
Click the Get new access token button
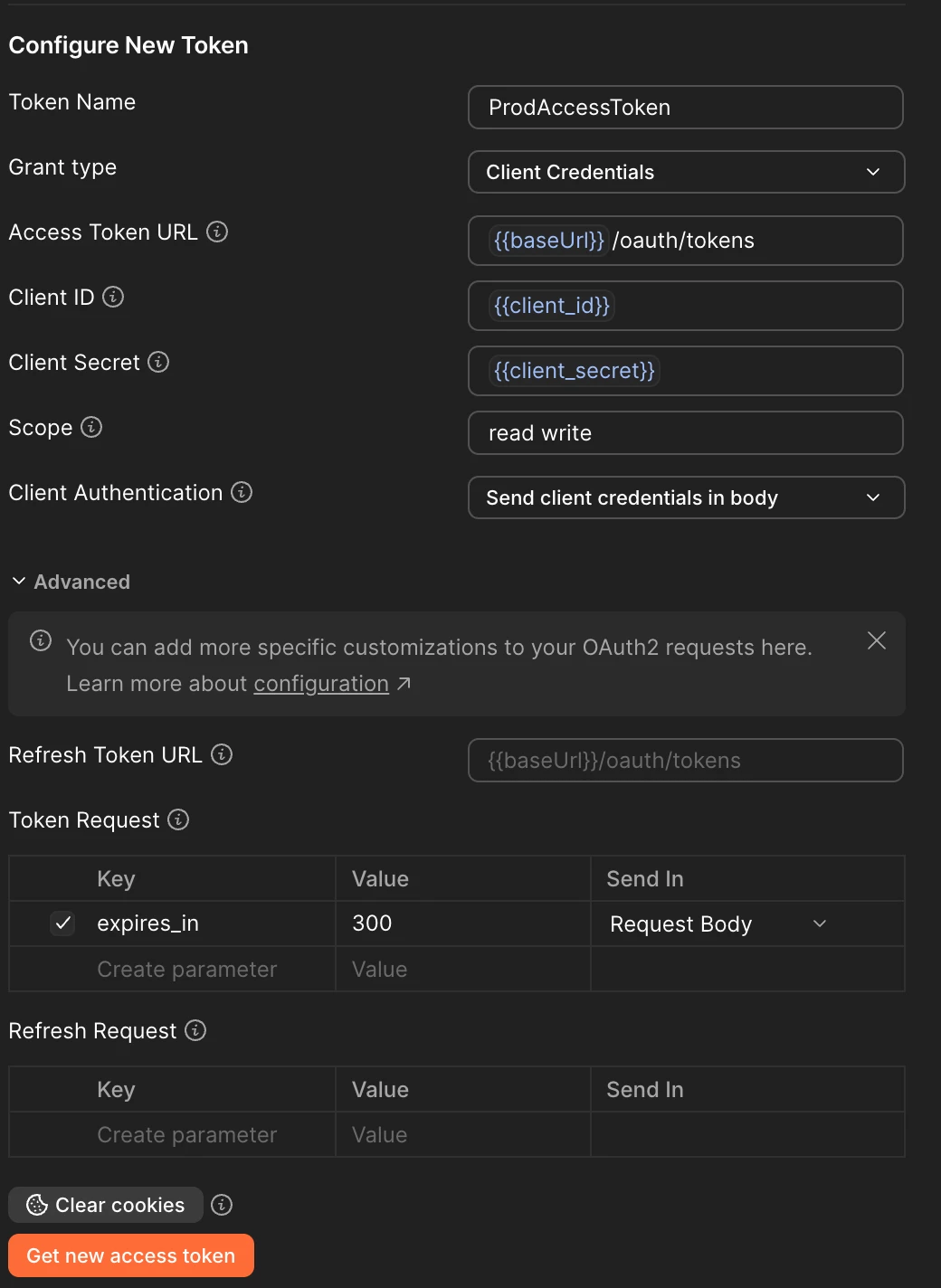click(x=131, y=1255)
